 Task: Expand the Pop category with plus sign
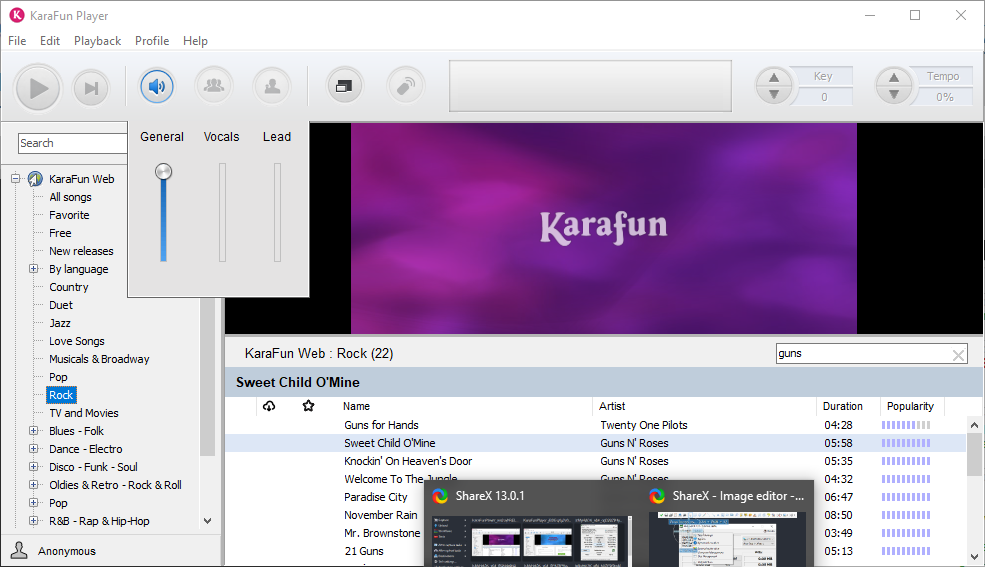(34, 503)
